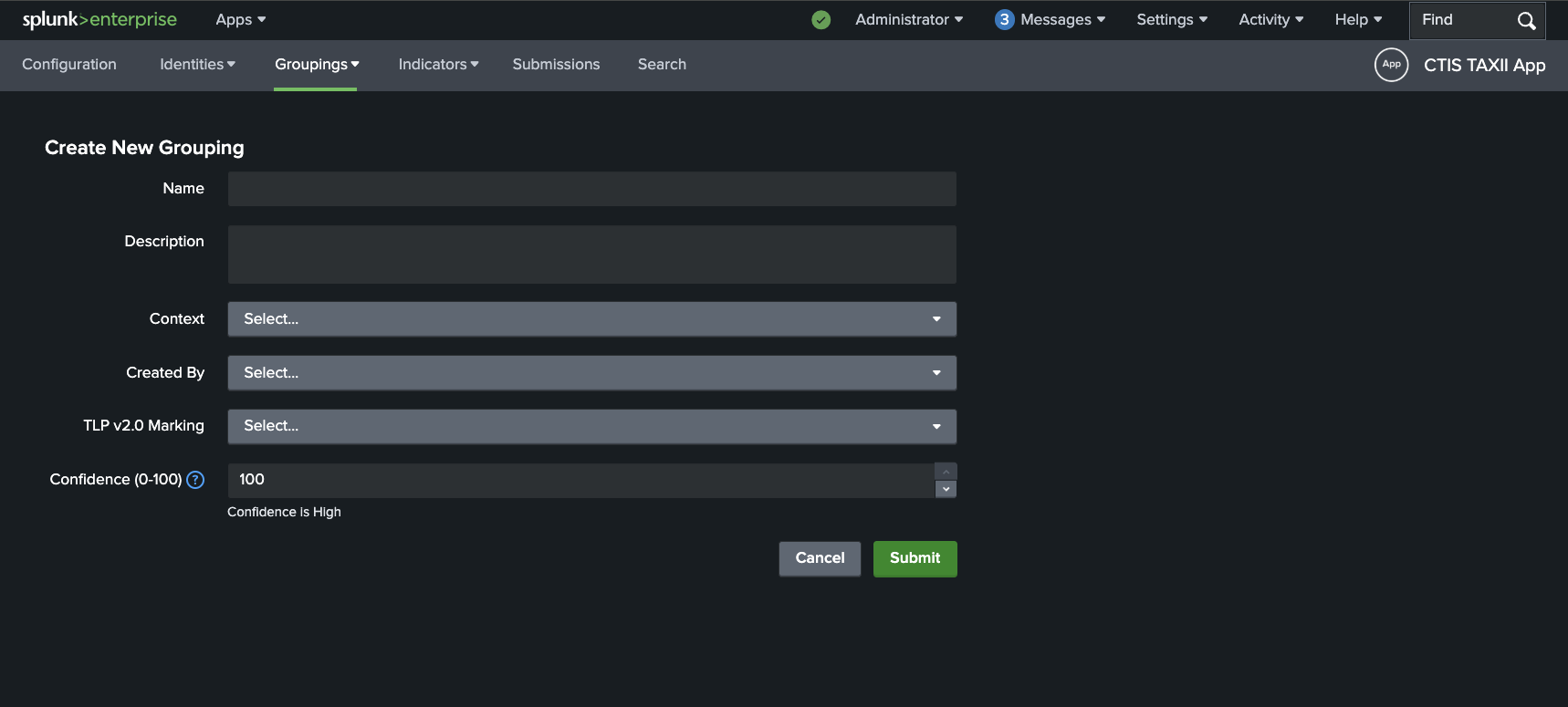Submit the new grouping form
The height and width of the screenshot is (707, 1568).
[x=915, y=558]
